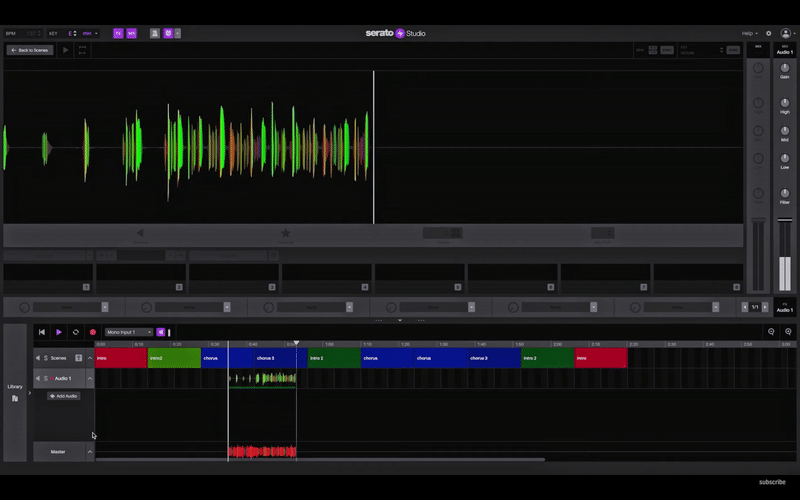
Task: Zoom out the timeline magnifier icon
Action: pyautogui.click(x=771, y=332)
